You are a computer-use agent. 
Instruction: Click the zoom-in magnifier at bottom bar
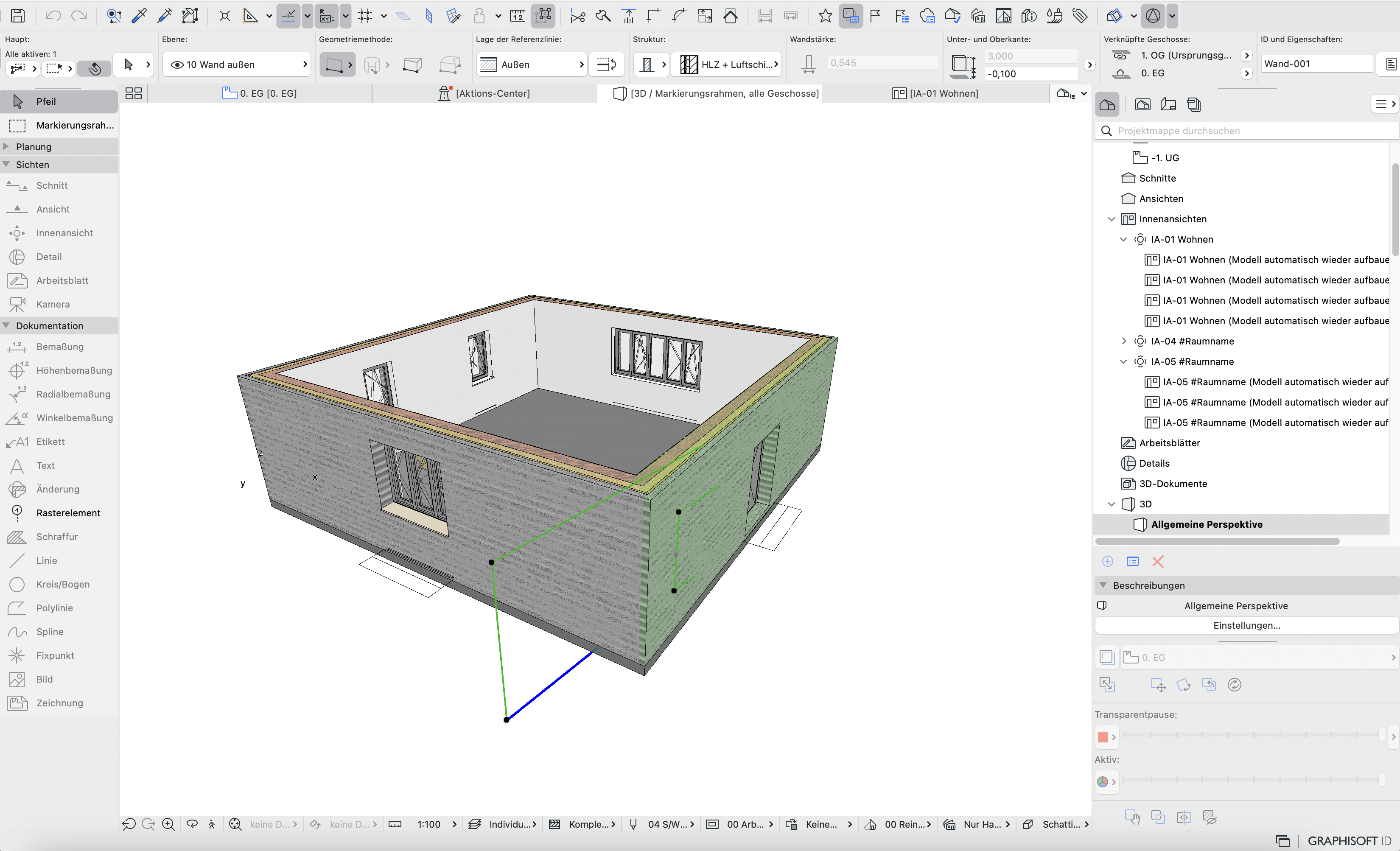168,824
